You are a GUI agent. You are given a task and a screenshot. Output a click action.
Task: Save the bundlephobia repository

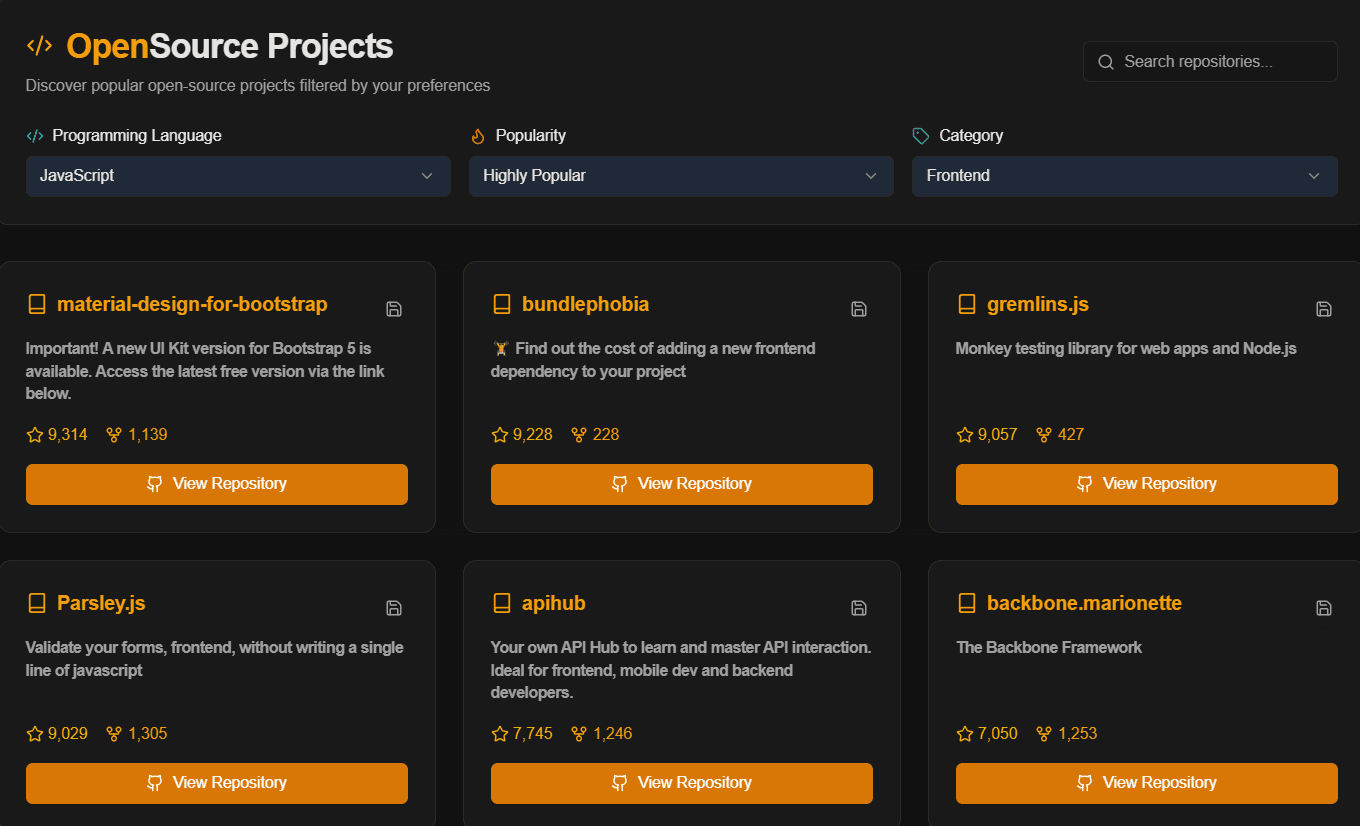point(859,309)
